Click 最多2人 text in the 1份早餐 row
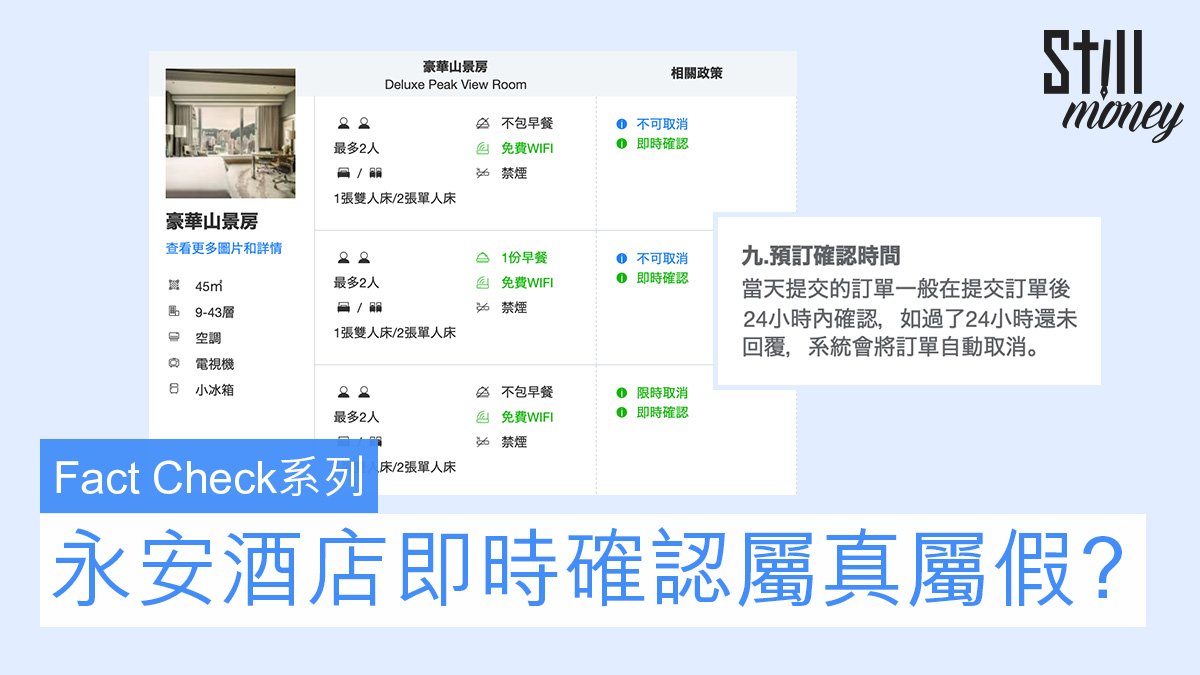The image size is (1200, 675). coord(356,282)
